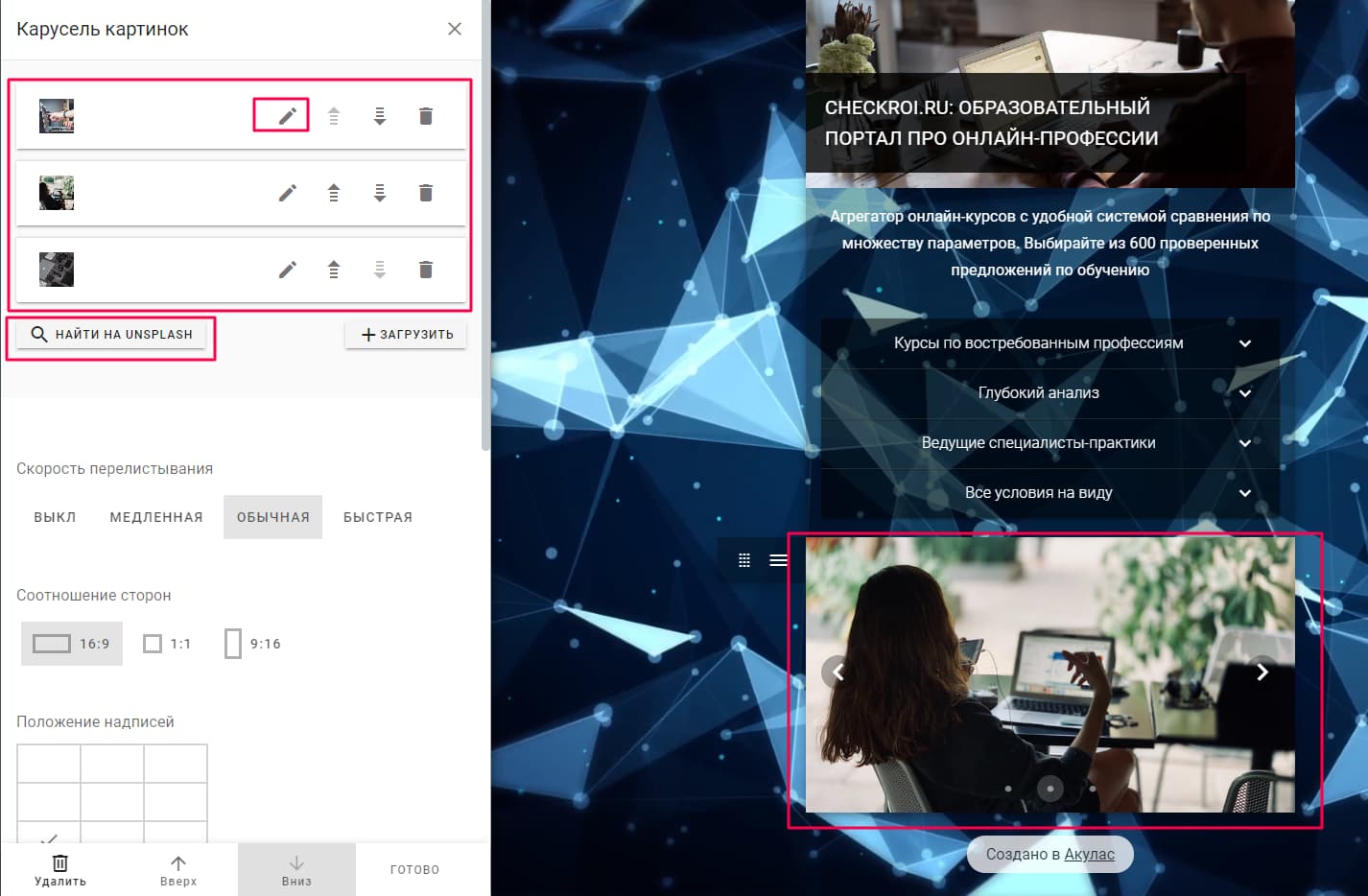The width and height of the screenshot is (1368, 896).
Task: Click the Загрузить upload button
Action: [x=406, y=335]
